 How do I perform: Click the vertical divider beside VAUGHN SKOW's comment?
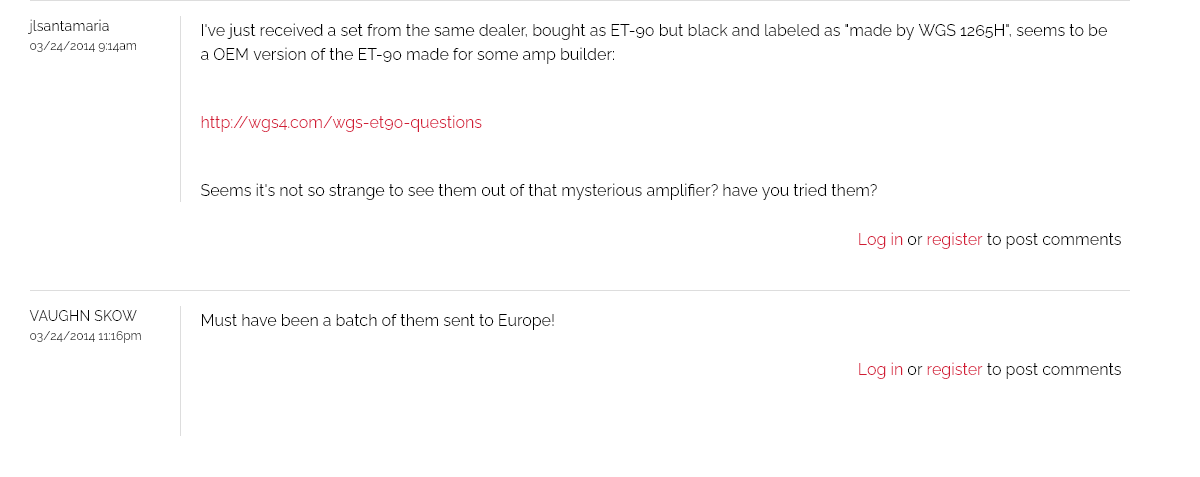180,370
